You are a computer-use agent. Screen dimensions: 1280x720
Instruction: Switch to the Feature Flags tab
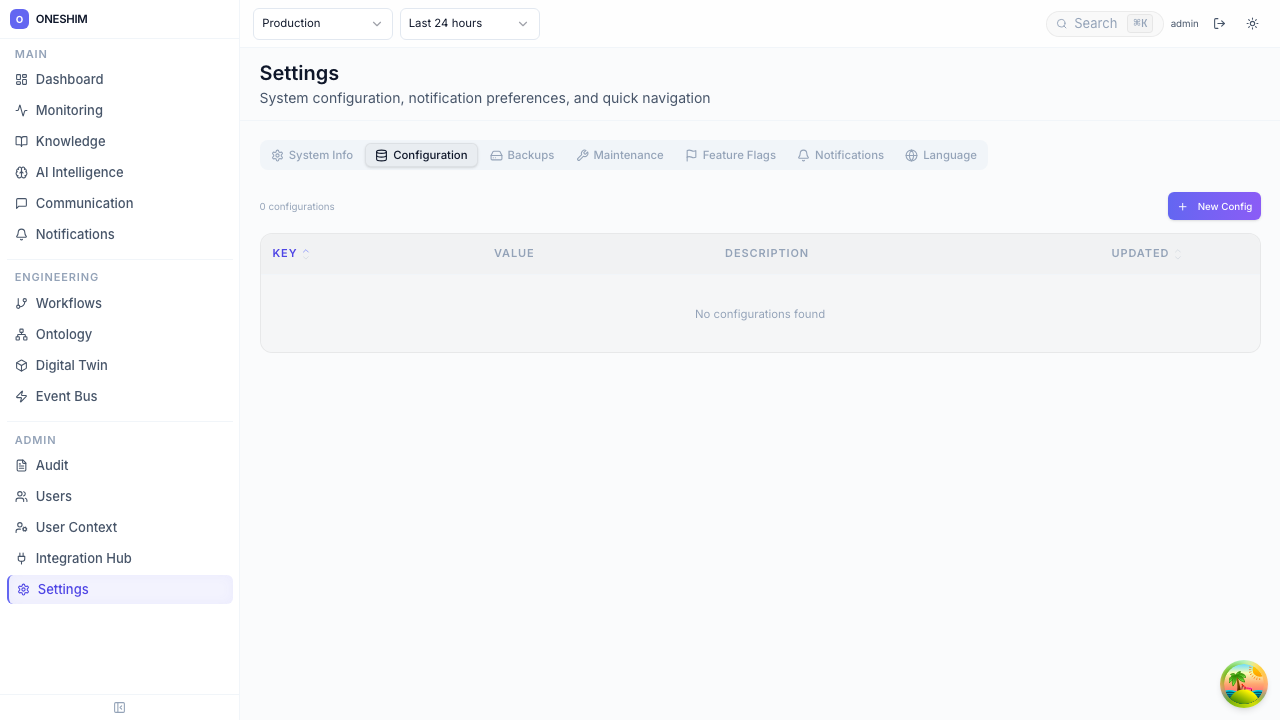pos(730,155)
